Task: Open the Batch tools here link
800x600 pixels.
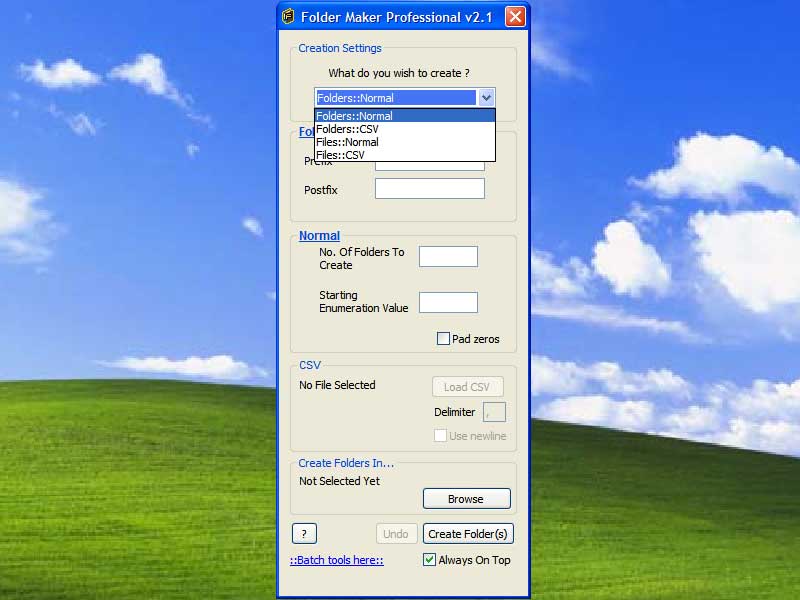Action: tap(337, 561)
